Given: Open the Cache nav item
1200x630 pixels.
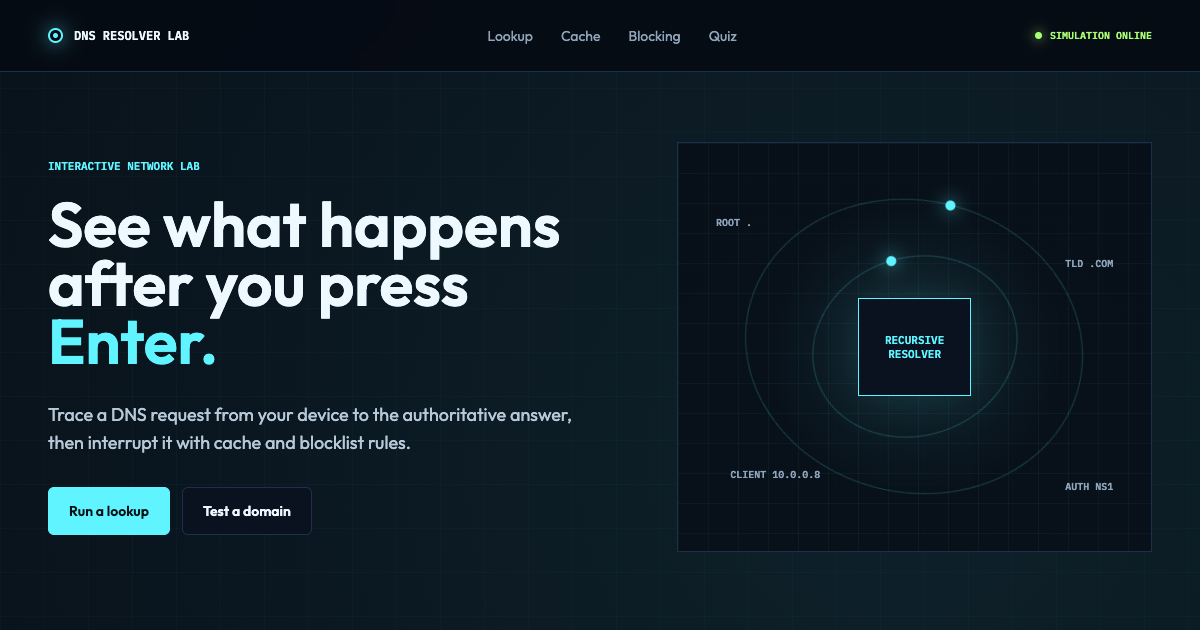Looking at the screenshot, I should pos(581,36).
